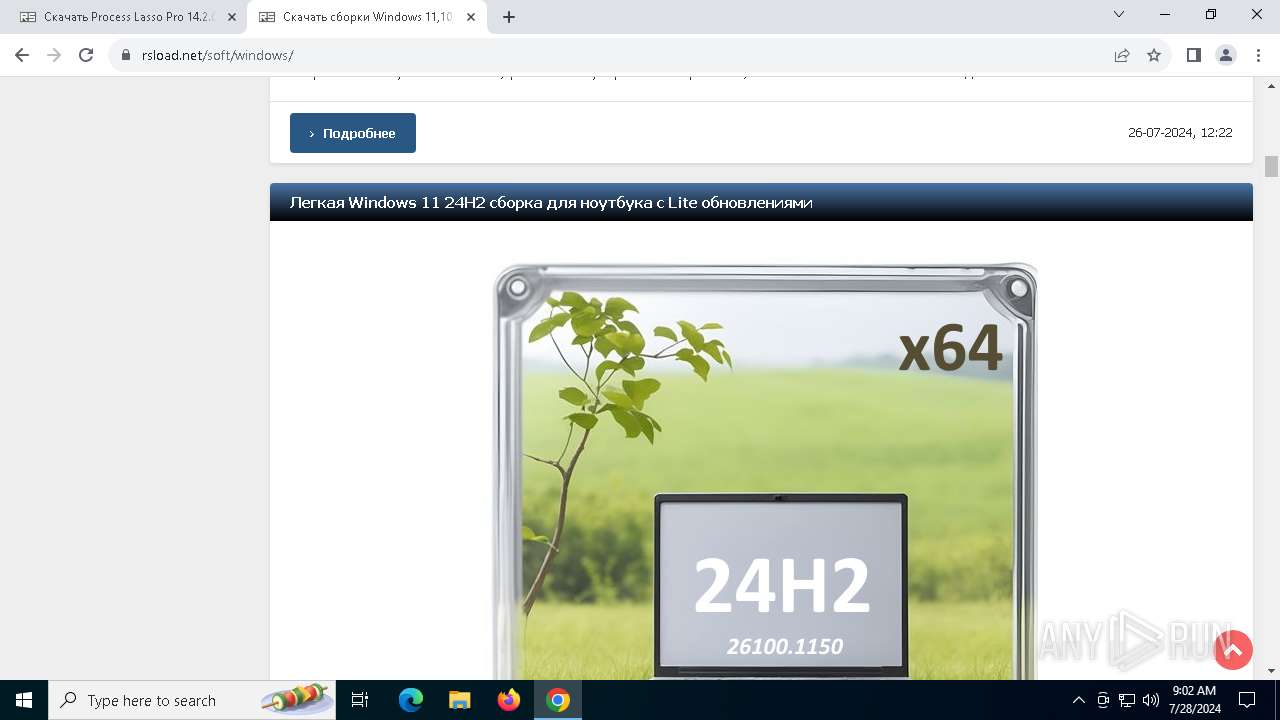Select the Скачать сборки Windows tab
This screenshot has height=720, width=1280.
pyautogui.click(x=366, y=17)
